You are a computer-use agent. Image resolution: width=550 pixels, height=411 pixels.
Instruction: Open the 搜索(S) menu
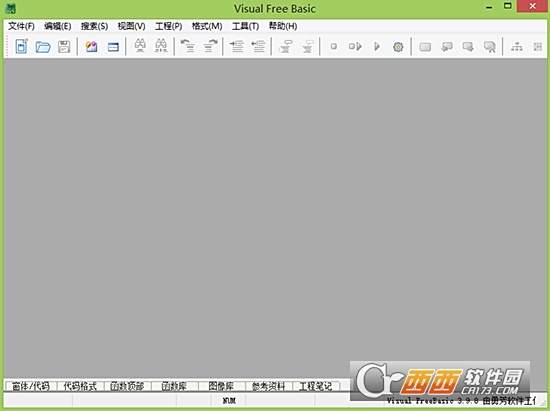[94, 26]
